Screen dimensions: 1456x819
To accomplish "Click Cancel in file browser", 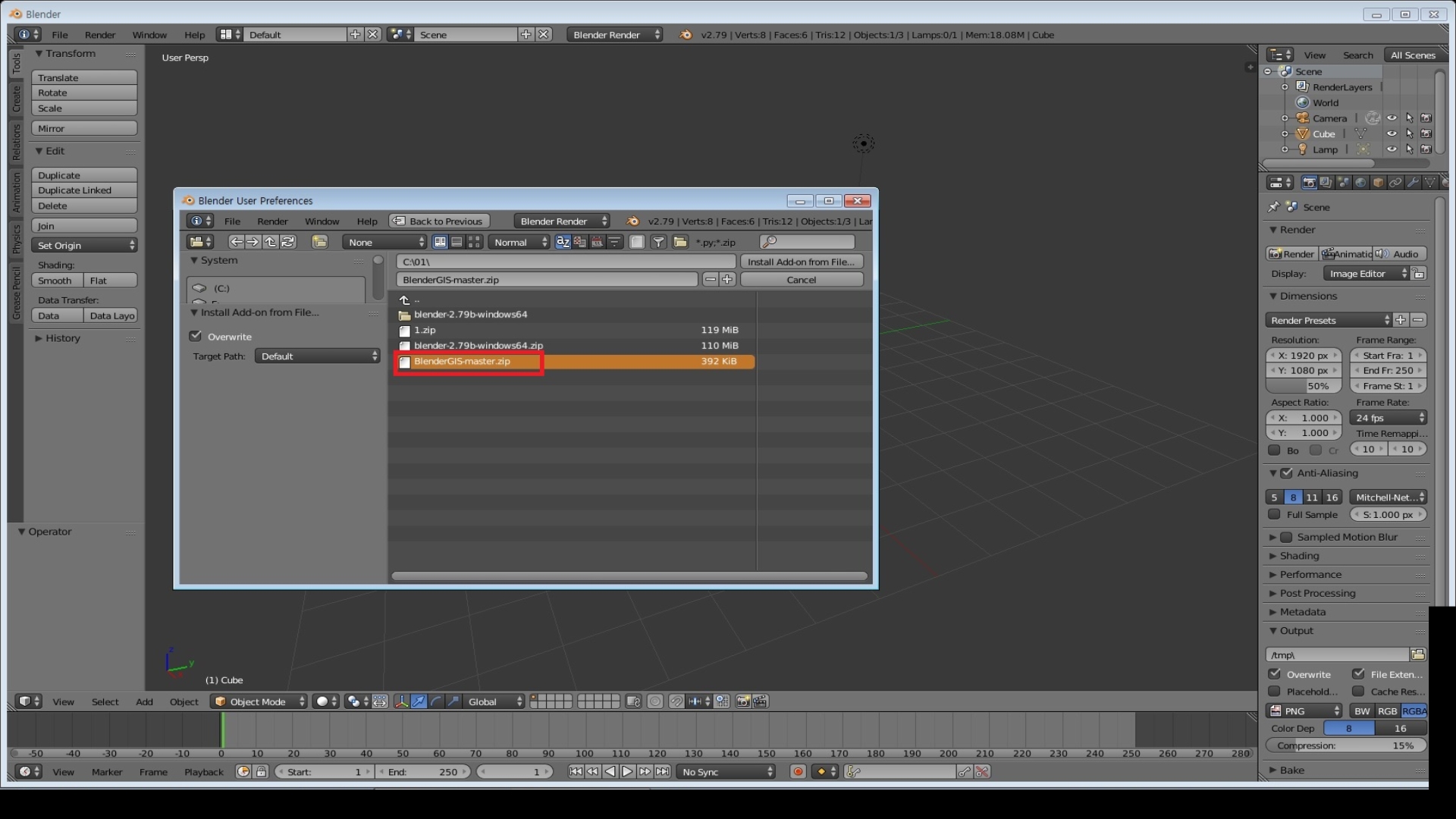I will point(802,280).
